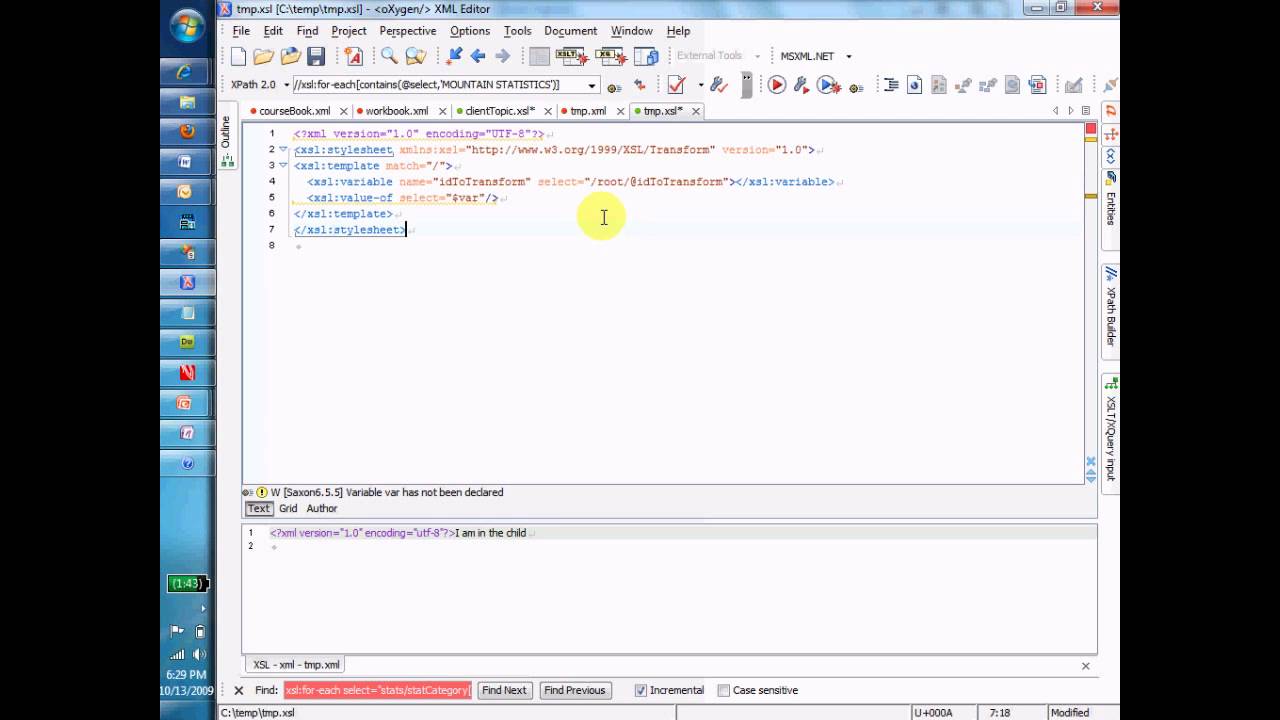Viewport: 1280px width, 720px height.
Task: Close the tmp.xsl editor tab
Action: point(696,111)
